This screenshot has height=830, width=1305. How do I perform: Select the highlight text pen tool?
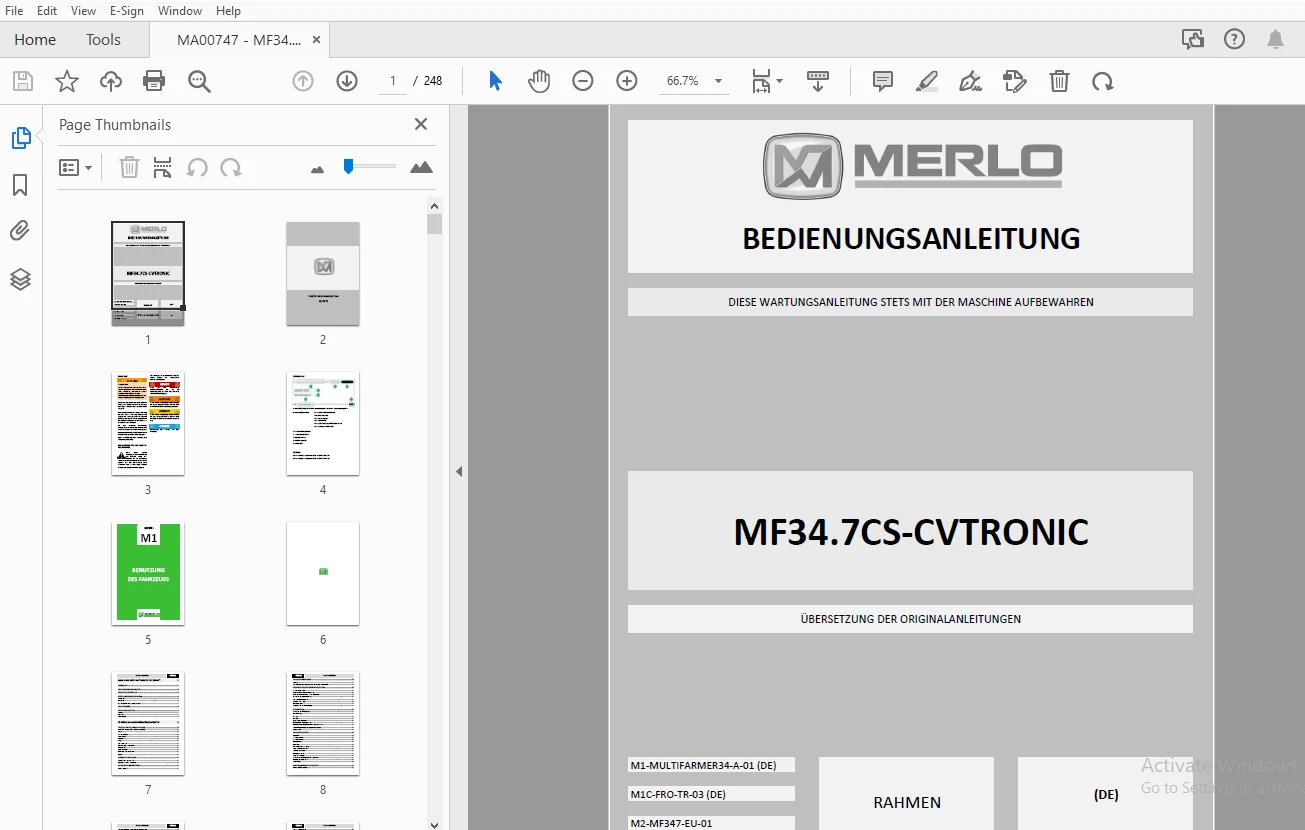(927, 81)
